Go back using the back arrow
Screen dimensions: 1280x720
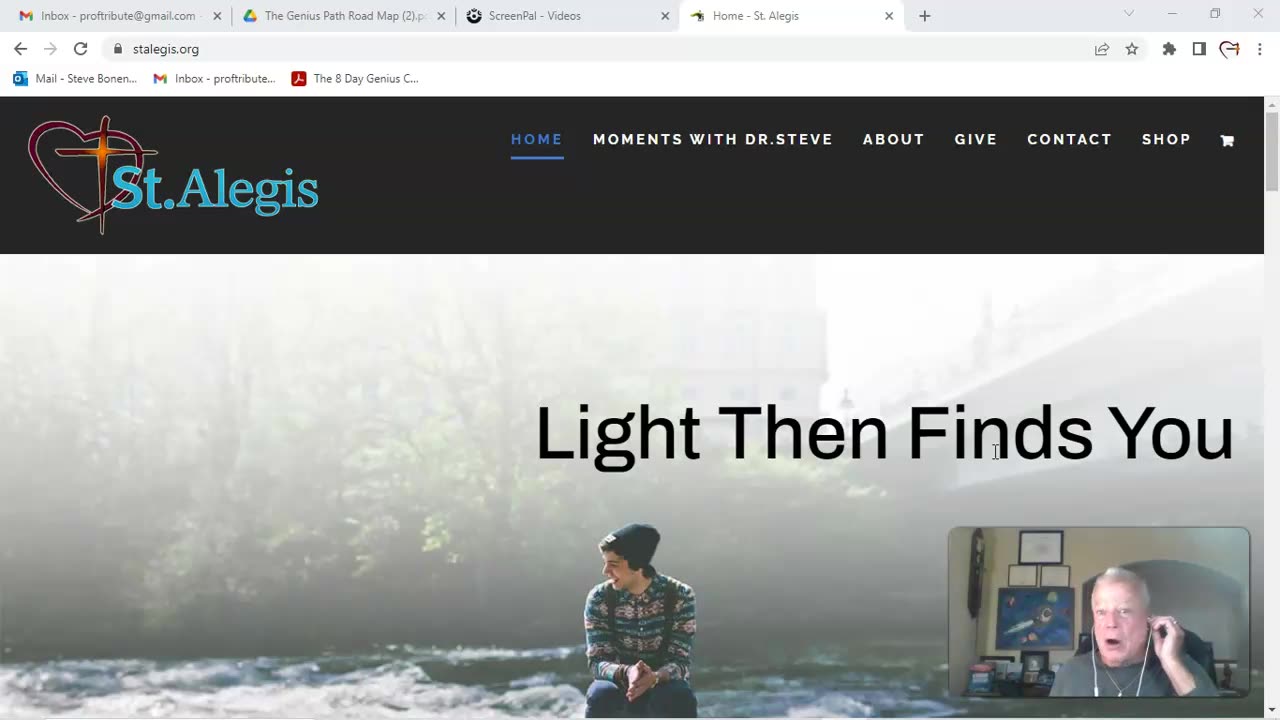click(x=20, y=49)
